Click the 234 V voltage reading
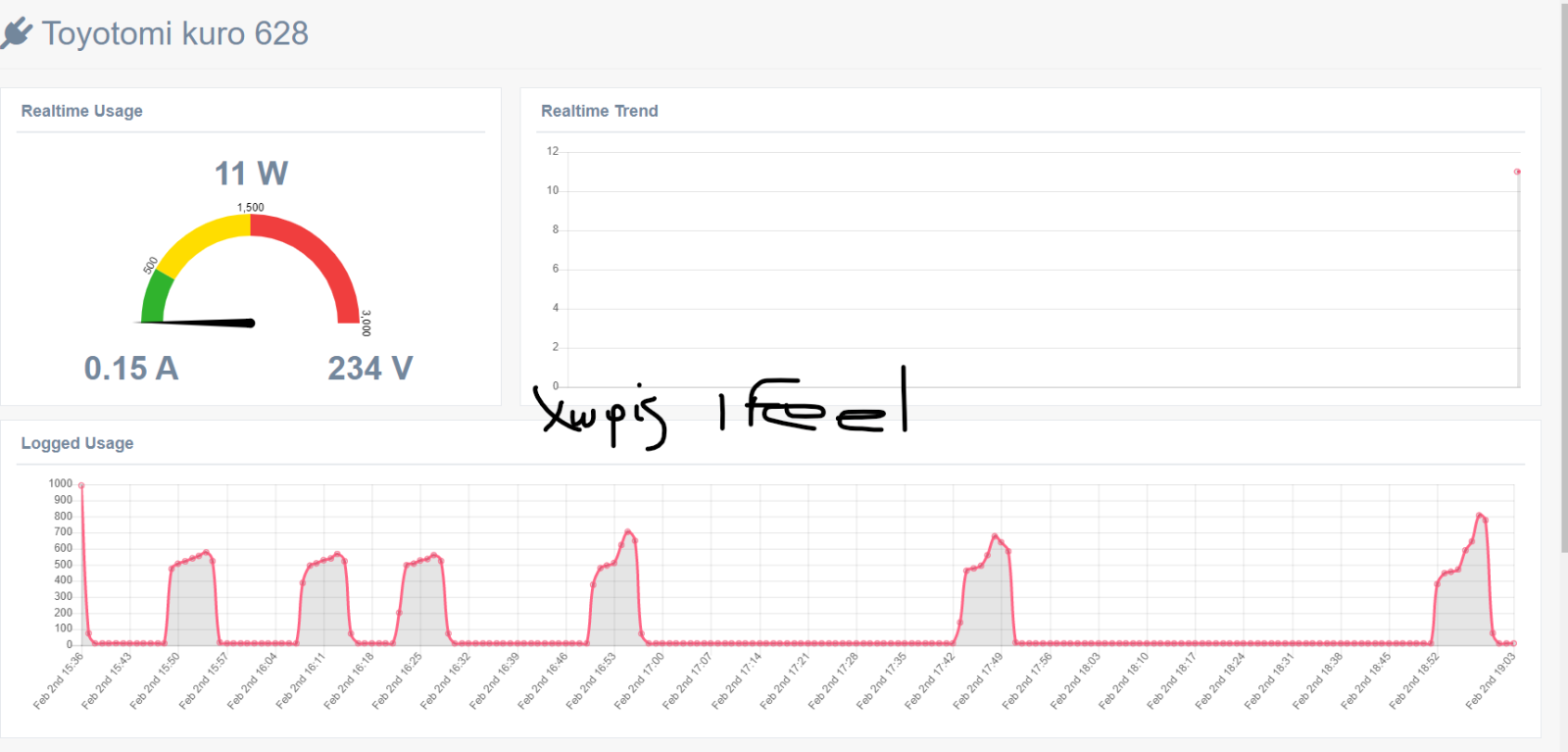Viewport: 1568px width, 752px height. point(370,369)
